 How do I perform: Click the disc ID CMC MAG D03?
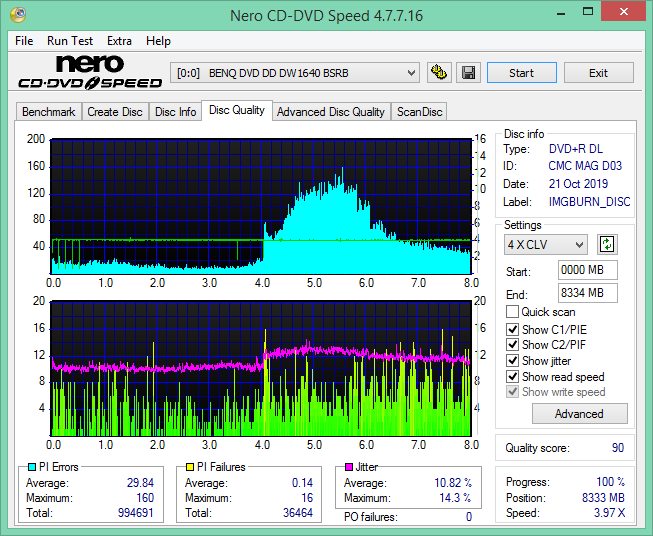coord(585,166)
